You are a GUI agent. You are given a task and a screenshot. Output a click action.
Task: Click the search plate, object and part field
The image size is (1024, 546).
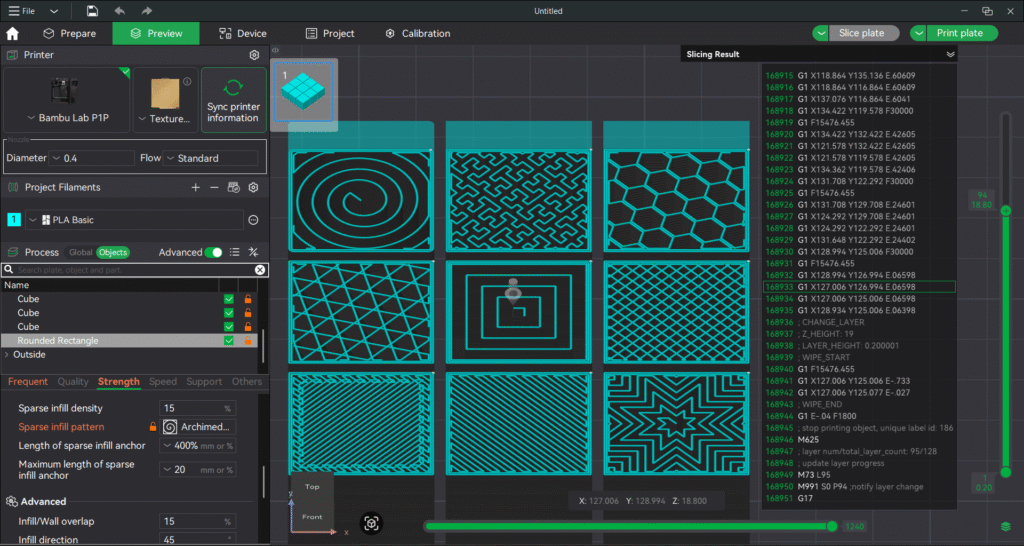[134, 270]
